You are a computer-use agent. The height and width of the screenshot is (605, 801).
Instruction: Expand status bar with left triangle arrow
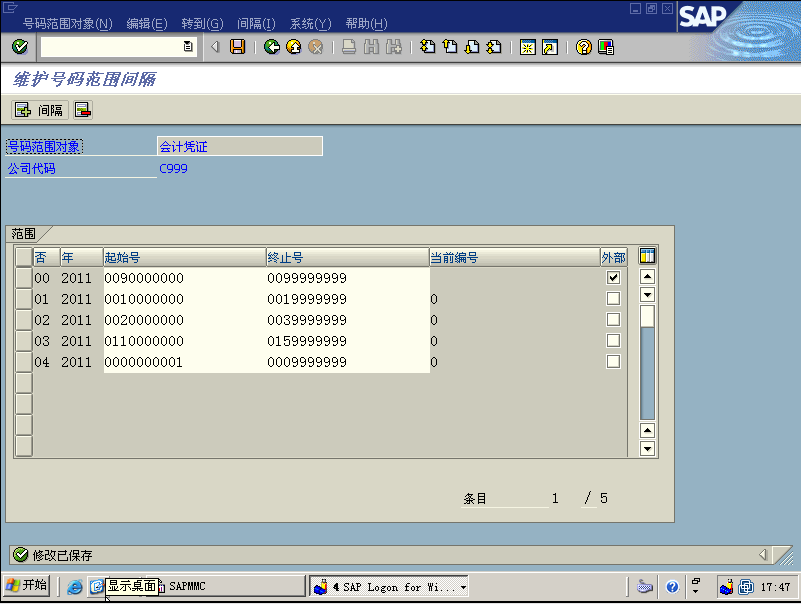[x=762, y=555]
